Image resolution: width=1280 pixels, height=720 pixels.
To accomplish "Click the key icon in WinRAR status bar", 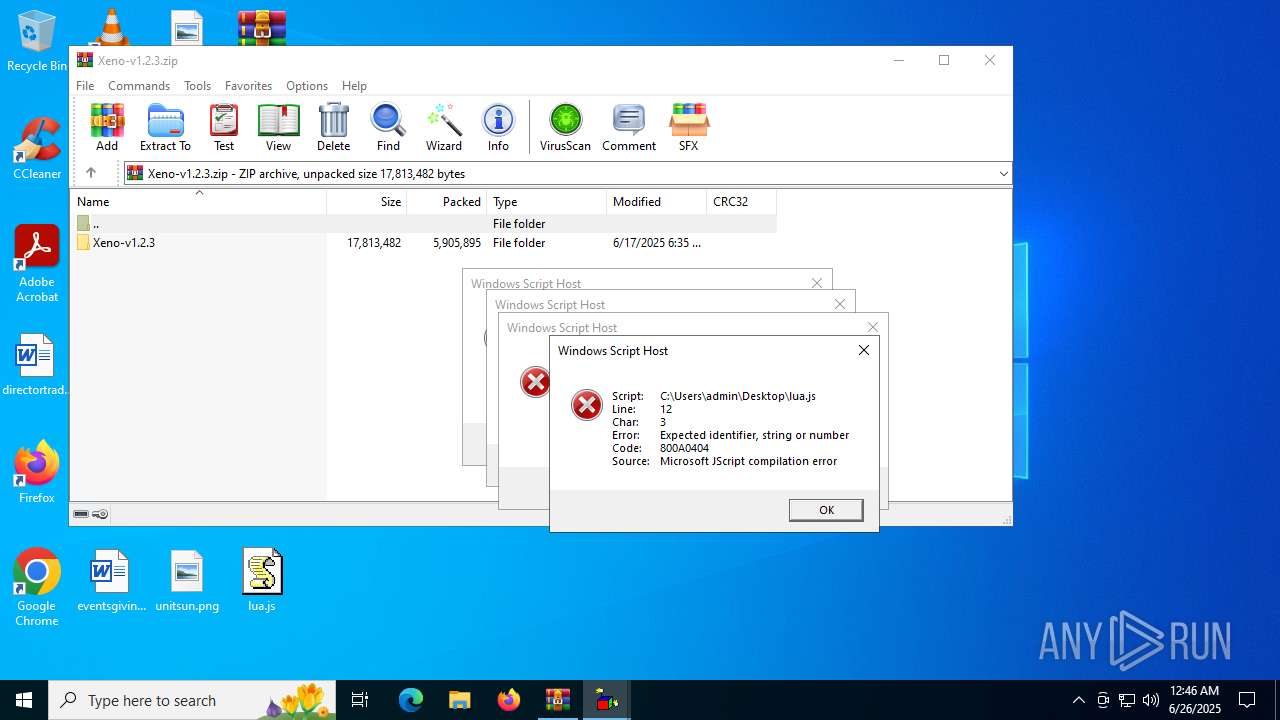I will [x=100, y=514].
